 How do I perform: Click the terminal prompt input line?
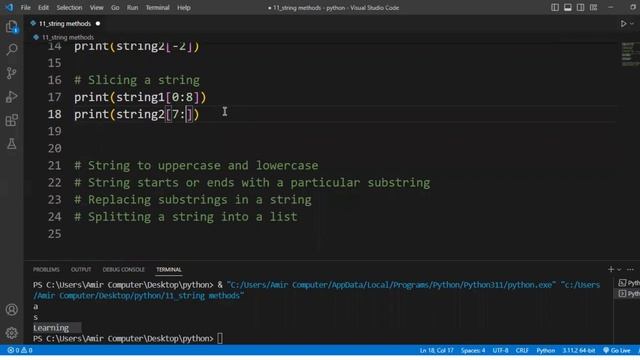coord(128,338)
